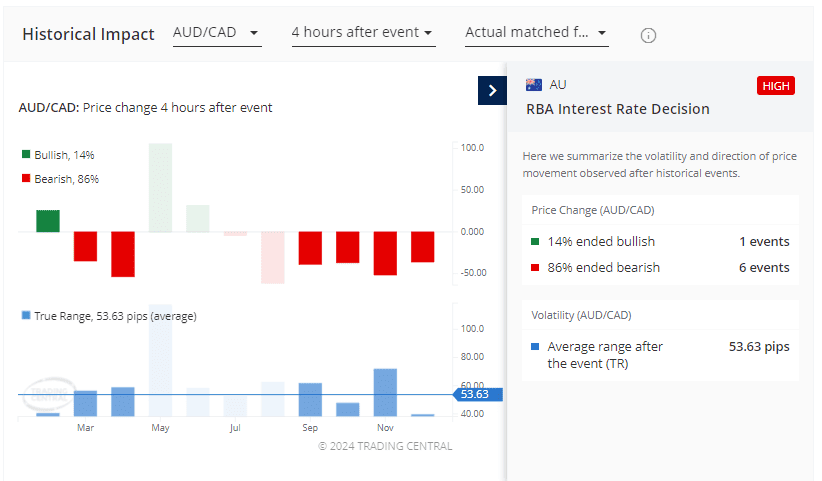The width and height of the screenshot is (822, 481).
Task: Open the '4 hours after event' timeframe dropdown
Action: [x=363, y=33]
